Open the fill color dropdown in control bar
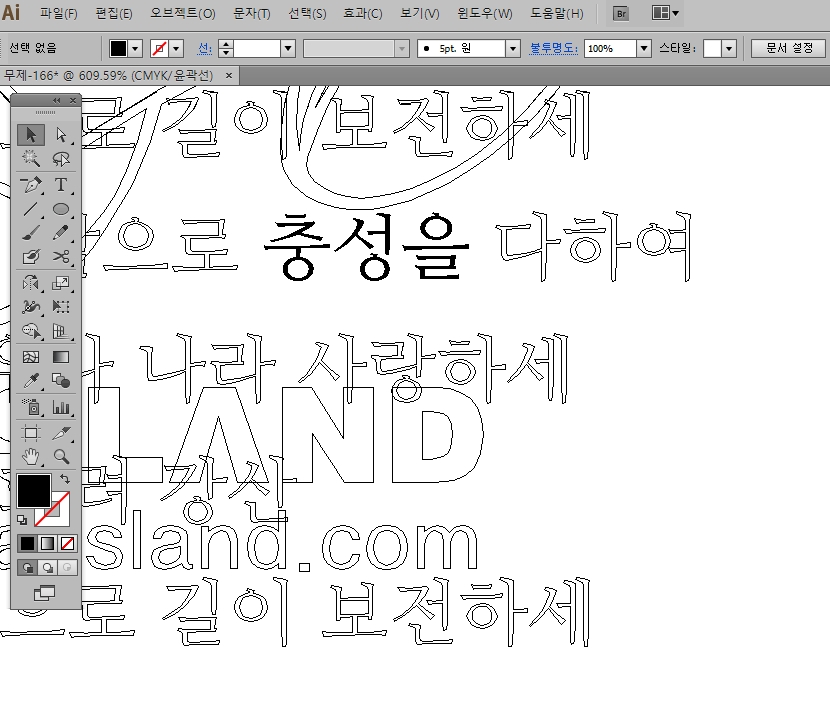Viewport: 830px width, 723px height. [x=135, y=49]
